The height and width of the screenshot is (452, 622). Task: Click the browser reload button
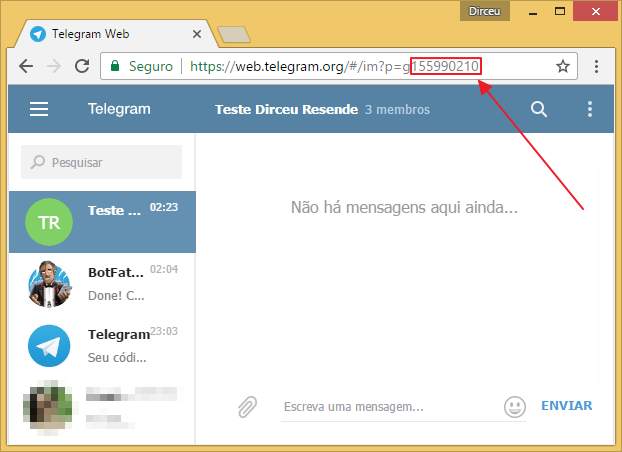82,66
